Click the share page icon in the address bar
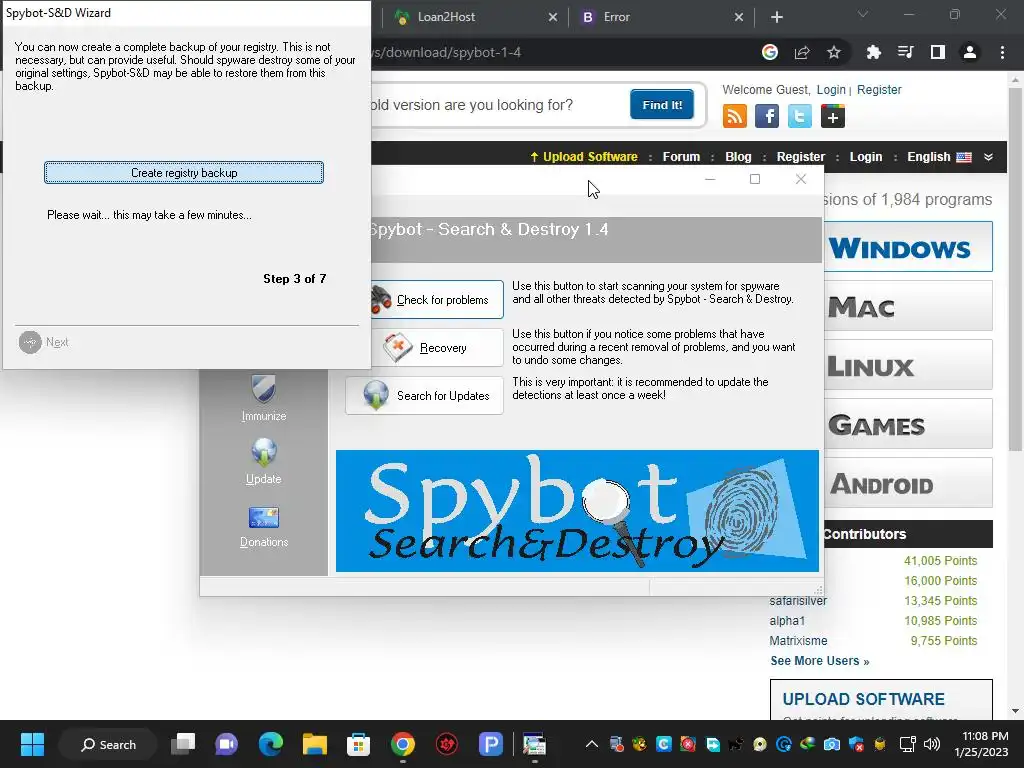The image size is (1024, 768). click(x=802, y=52)
